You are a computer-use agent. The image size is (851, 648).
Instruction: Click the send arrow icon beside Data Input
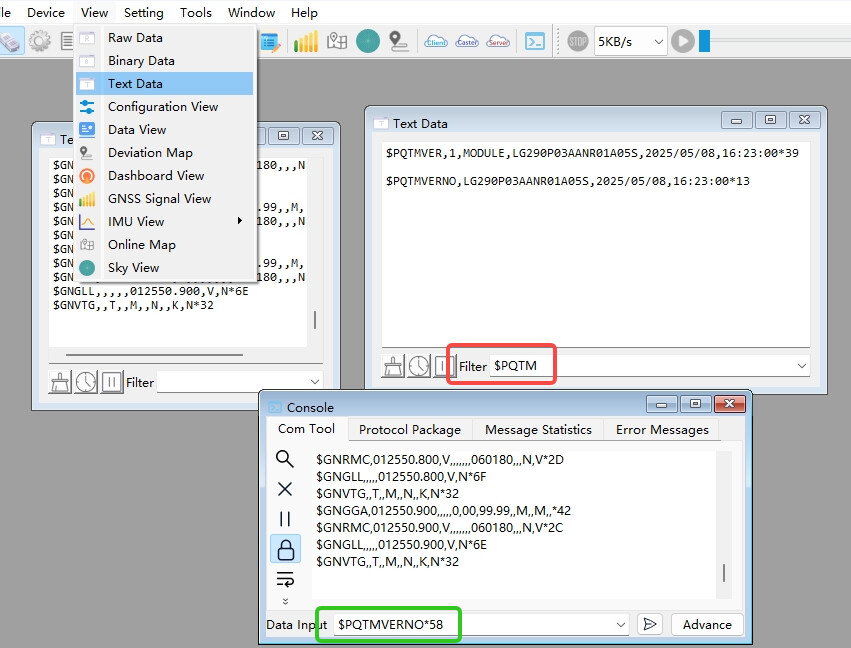pos(650,624)
